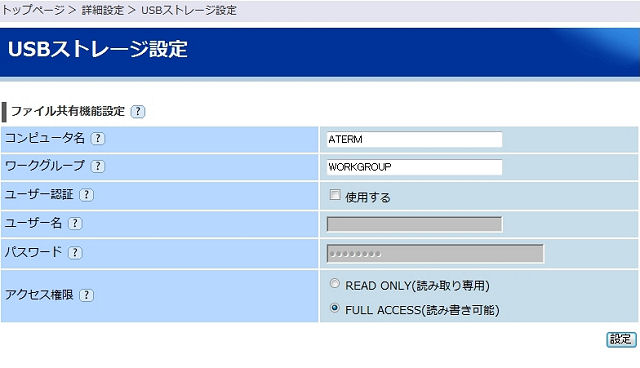Click USBストレージ設定 in the breadcrumb
Viewport: 640px width, 368px height.
tap(189, 10)
